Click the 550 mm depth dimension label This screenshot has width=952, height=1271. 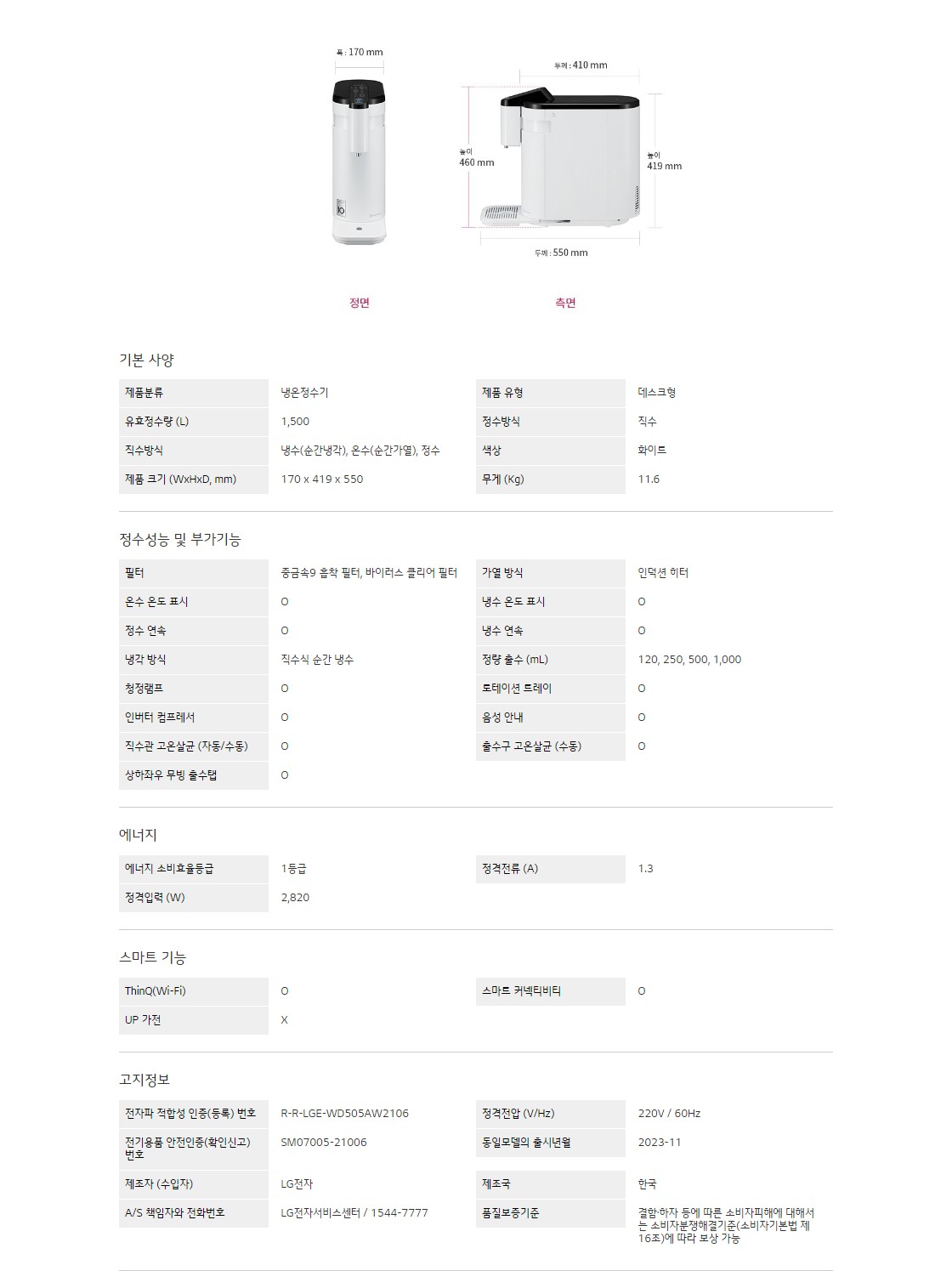(x=561, y=252)
